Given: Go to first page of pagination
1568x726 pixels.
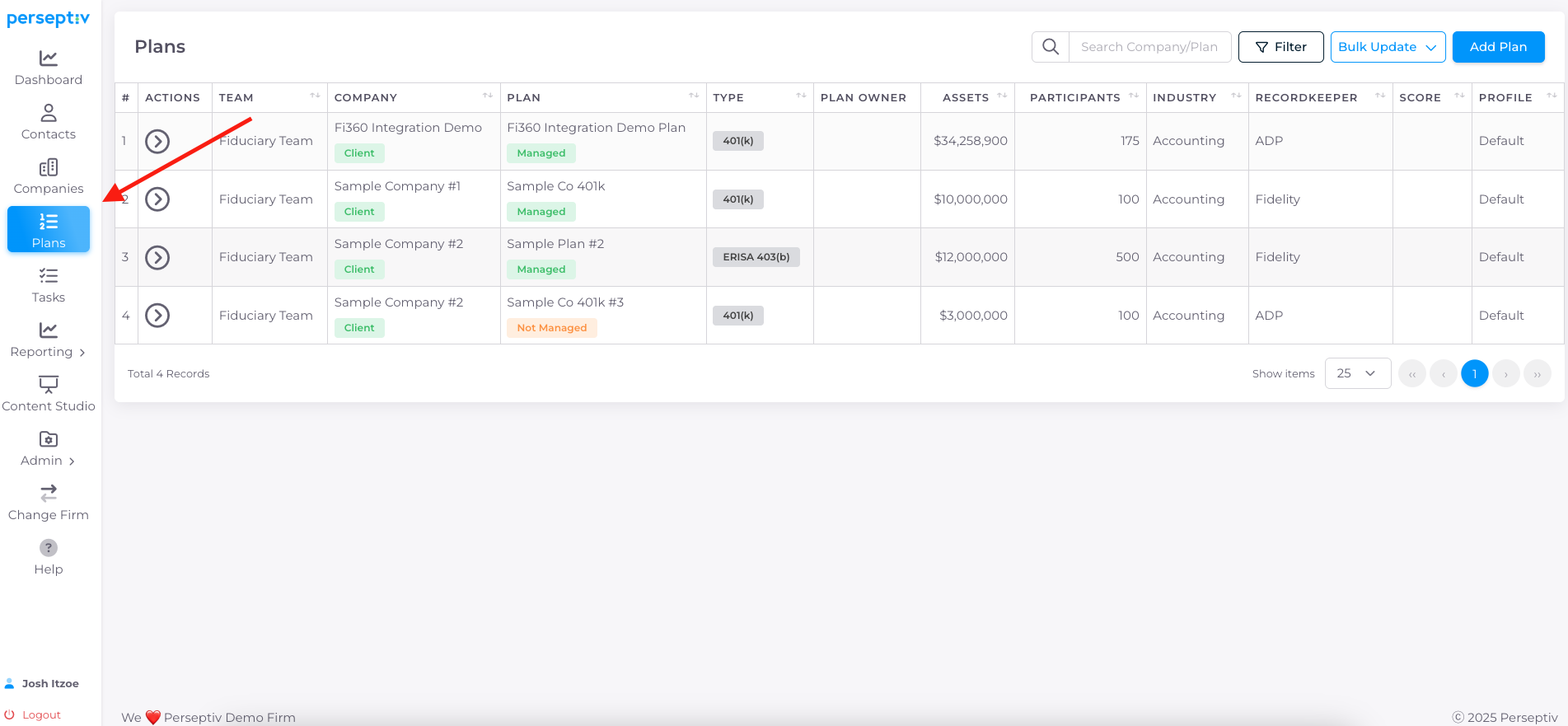Looking at the screenshot, I should point(1412,374).
